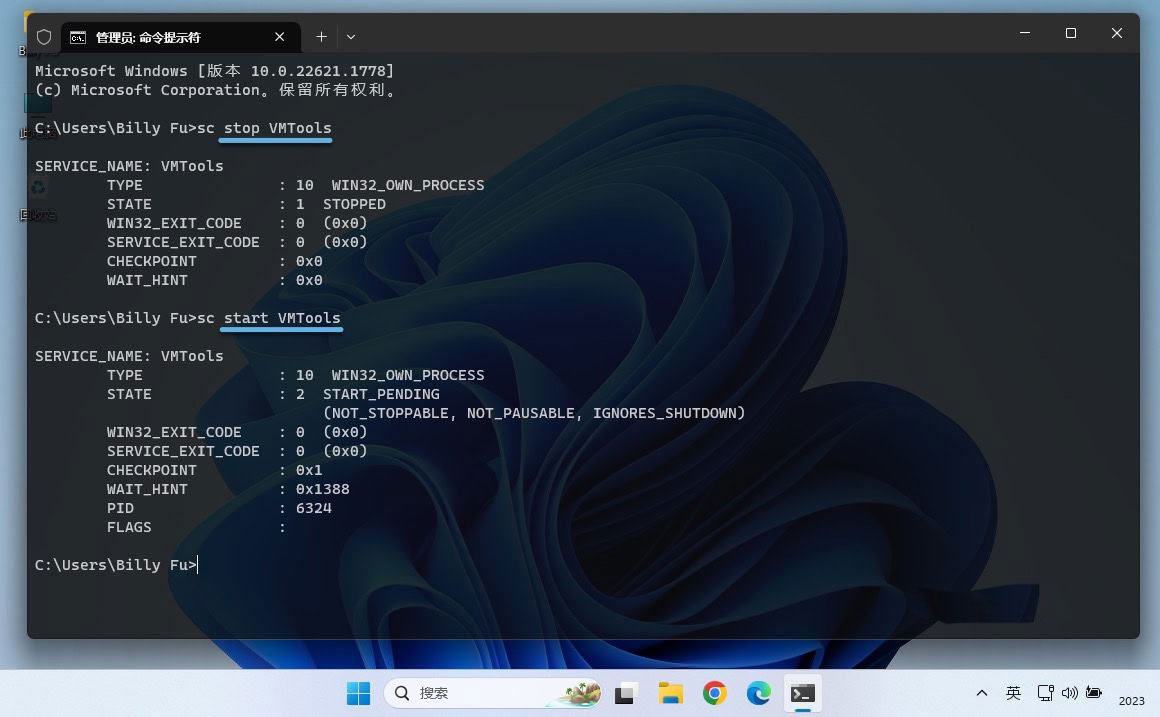Select the 管理员: 命令提示符 tab

tap(150, 37)
